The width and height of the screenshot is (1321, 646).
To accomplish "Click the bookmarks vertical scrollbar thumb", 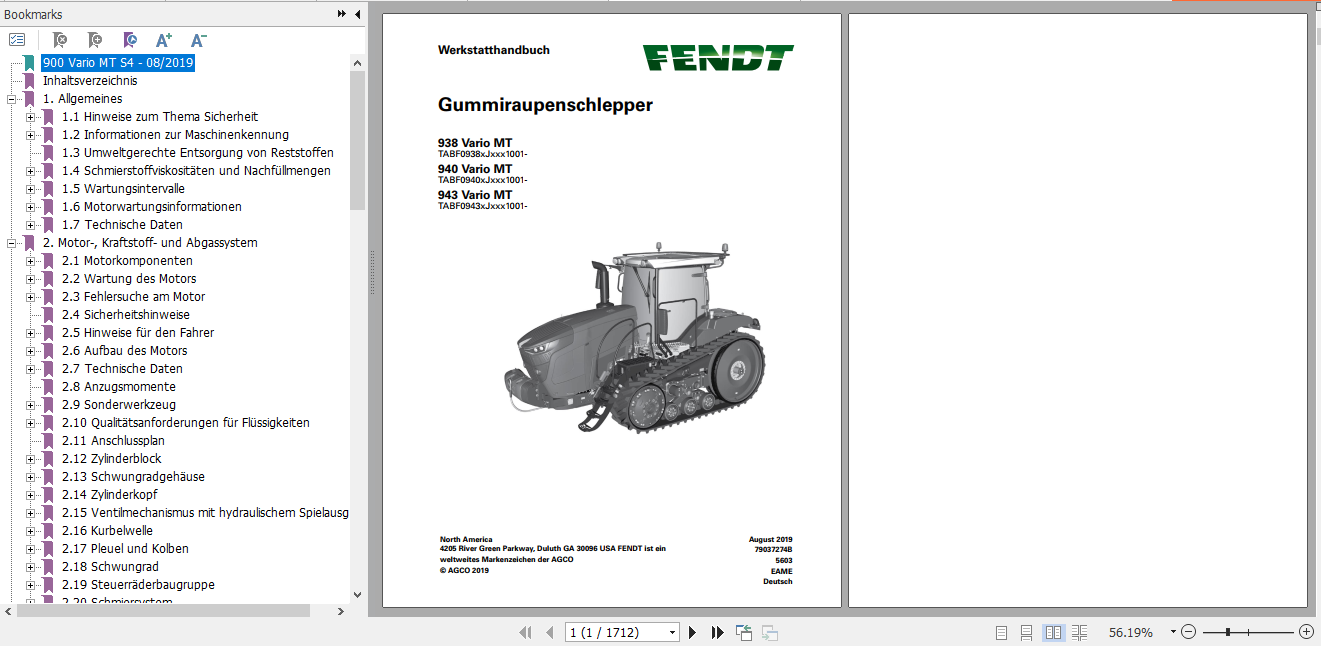I will tap(358, 140).
